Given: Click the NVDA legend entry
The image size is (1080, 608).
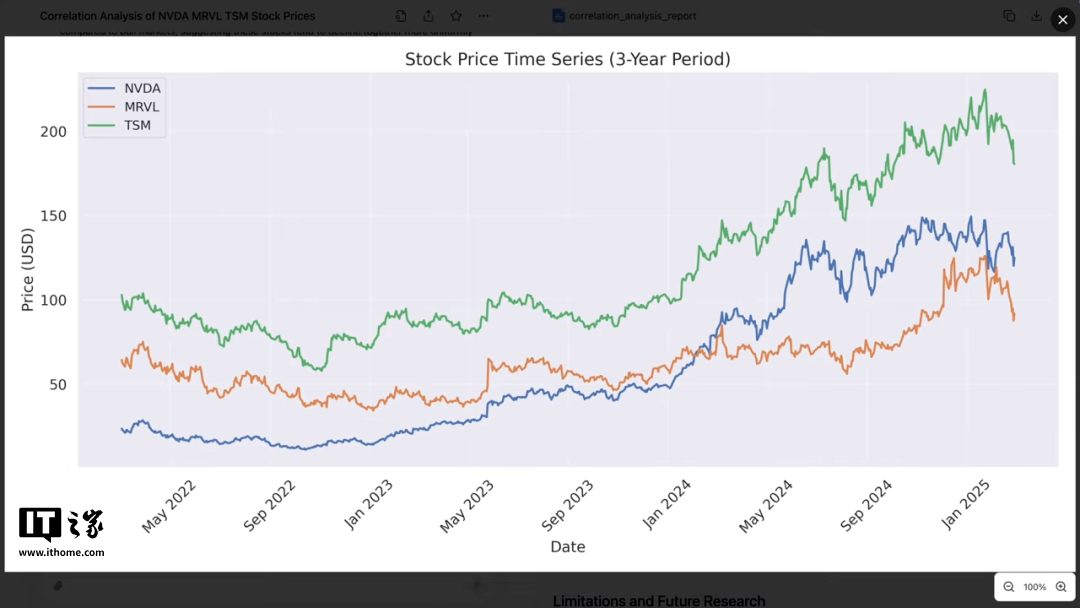Looking at the screenshot, I should [141, 88].
